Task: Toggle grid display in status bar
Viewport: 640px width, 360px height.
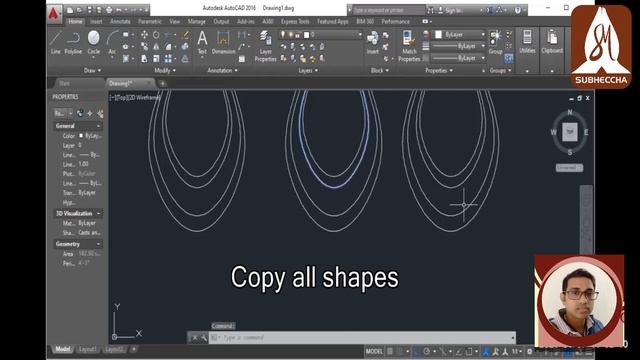Action: (390, 351)
